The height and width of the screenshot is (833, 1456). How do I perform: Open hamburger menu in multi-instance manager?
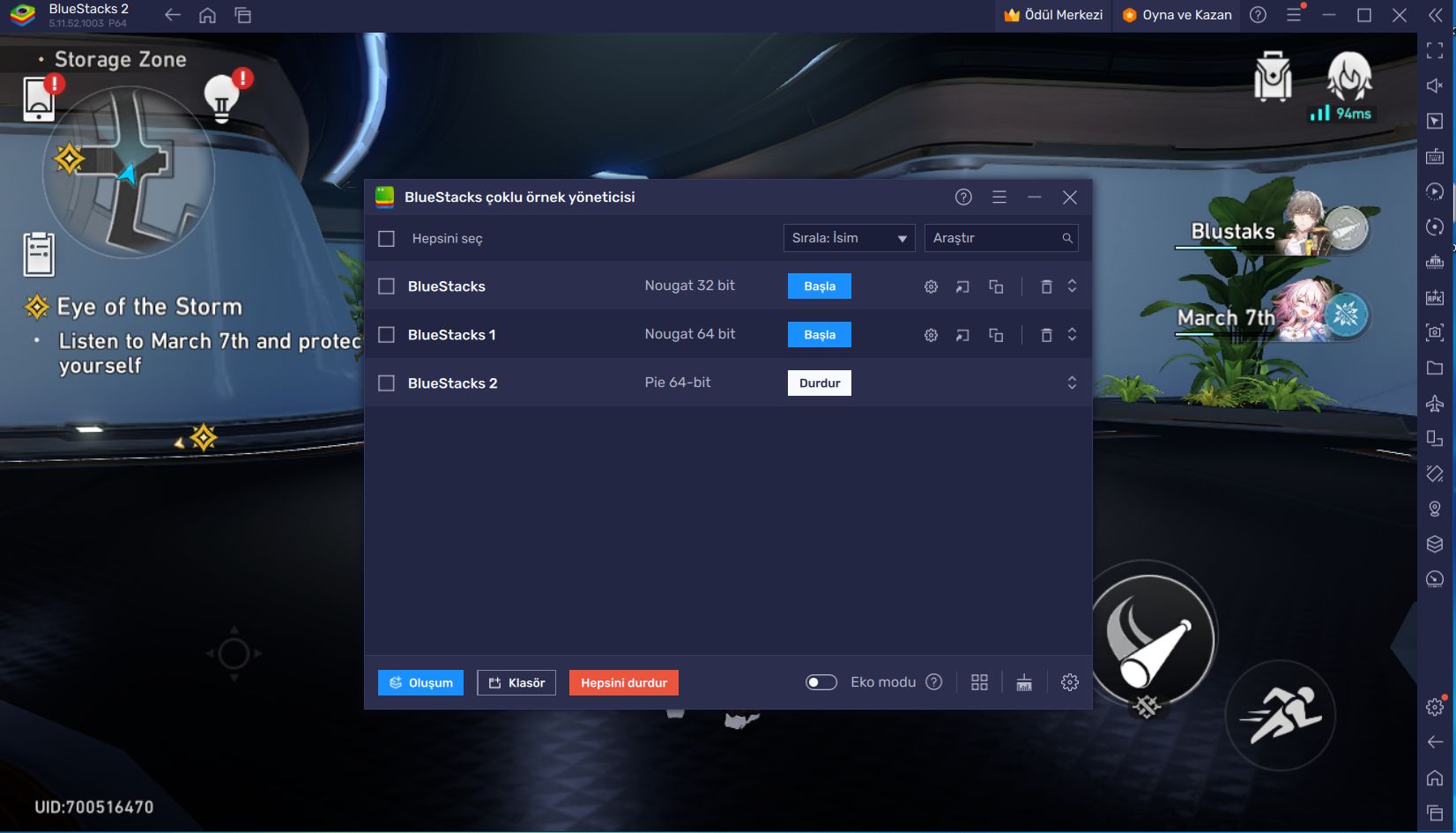[999, 197]
